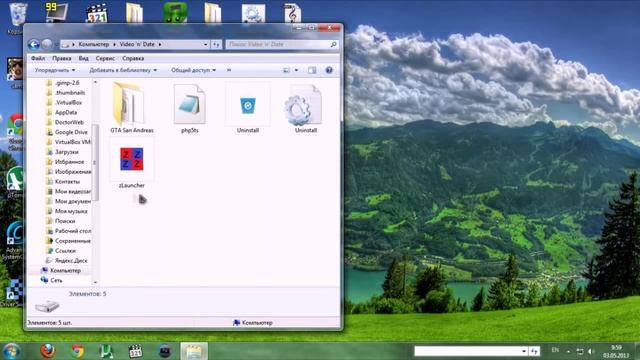Select Яндекс.Диск in tree
The image size is (640, 360).
[67, 260]
